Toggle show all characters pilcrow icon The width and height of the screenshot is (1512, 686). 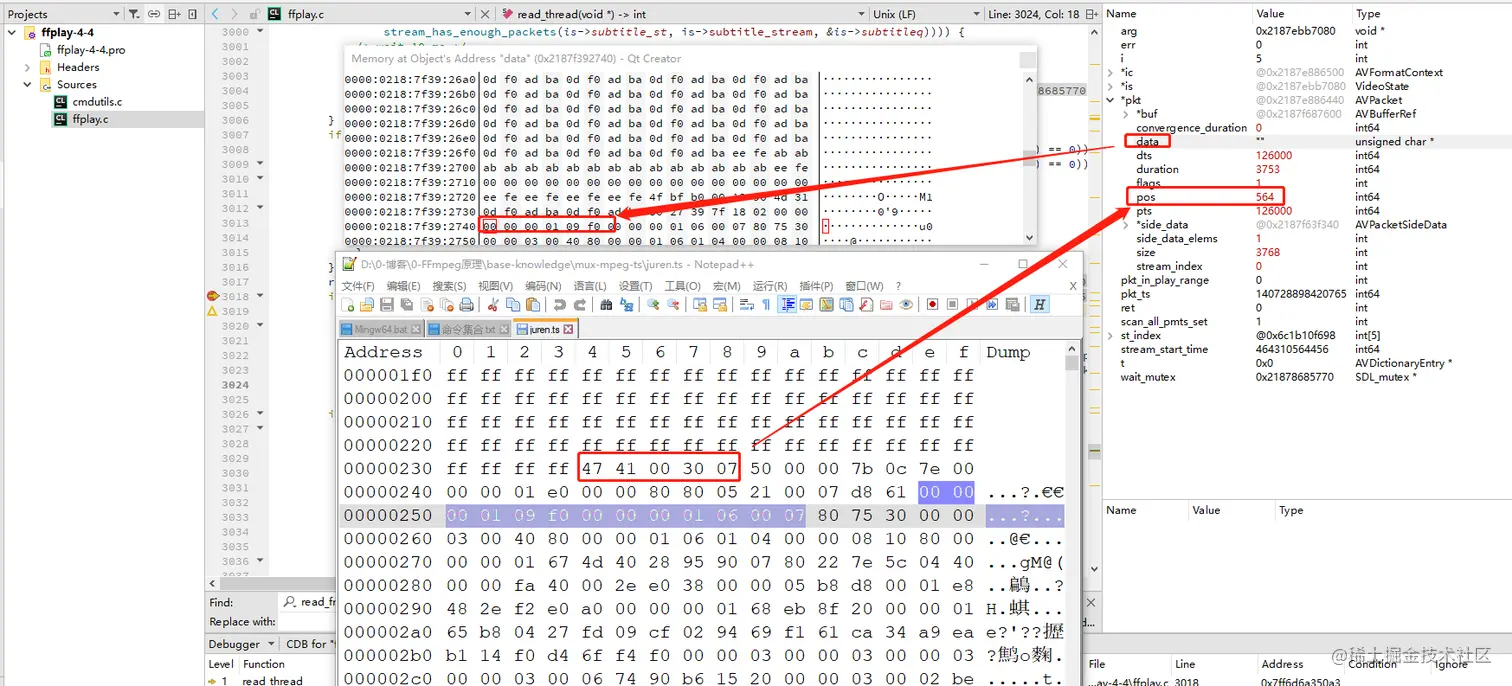[767, 305]
